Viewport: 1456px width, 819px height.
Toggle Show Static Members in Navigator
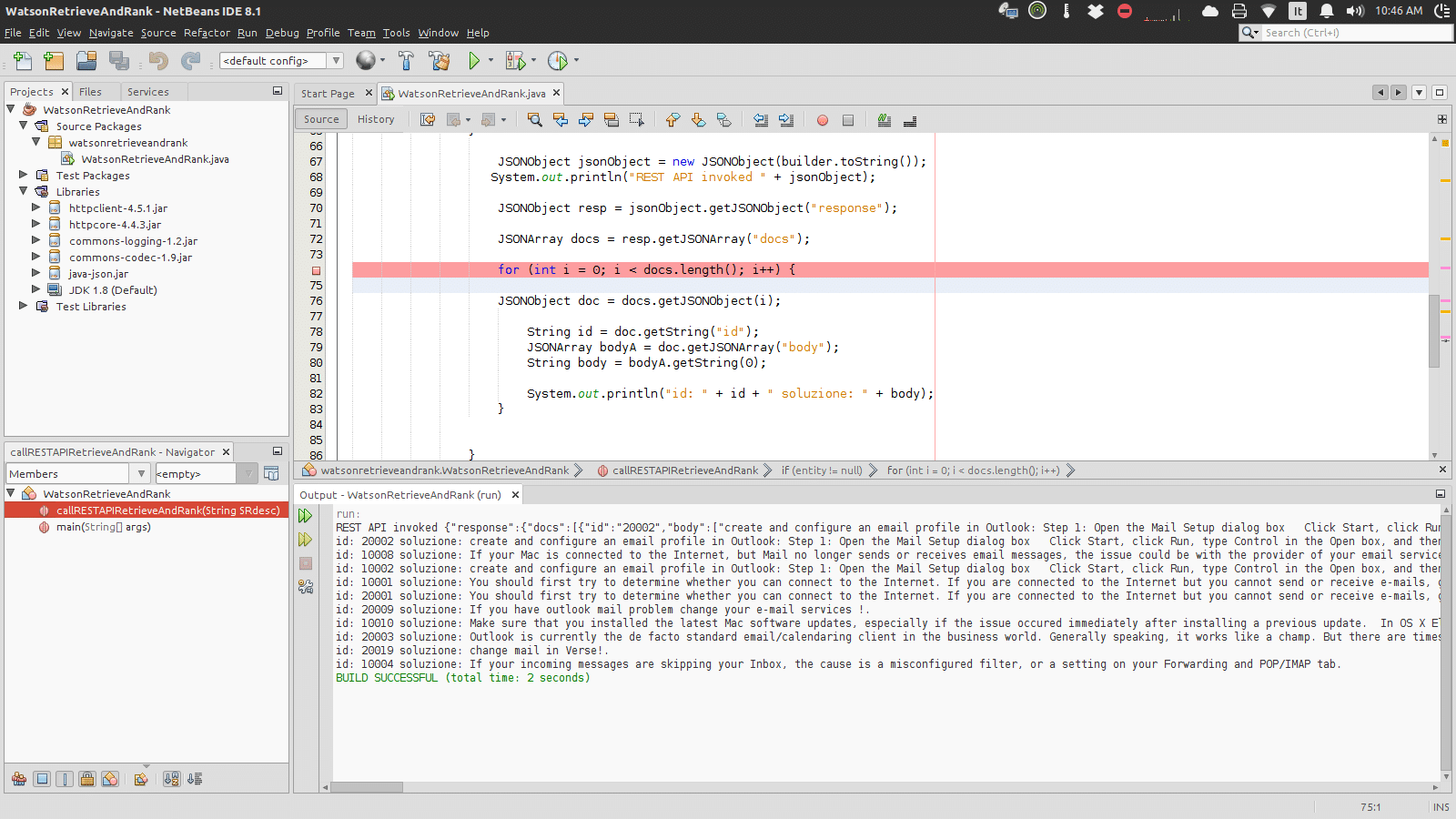65,779
